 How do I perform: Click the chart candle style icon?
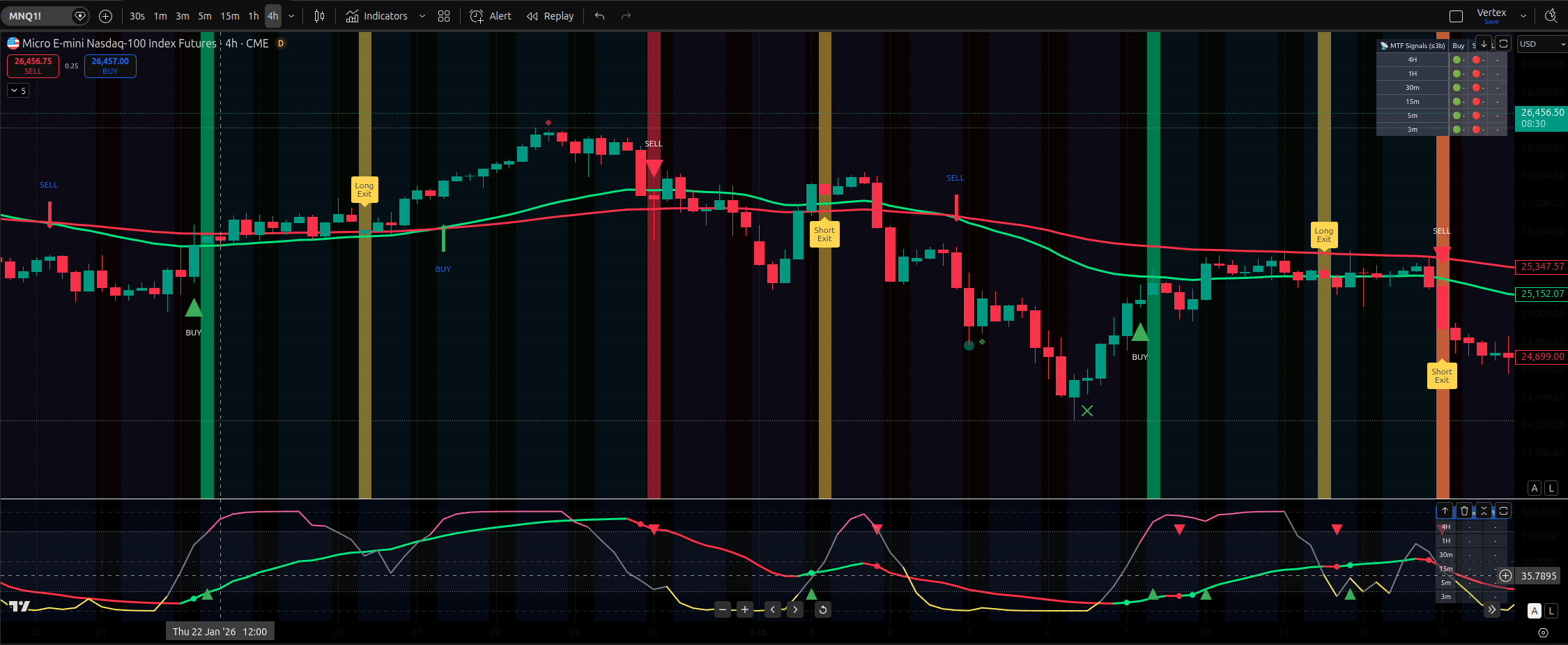[x=319, y=16]
